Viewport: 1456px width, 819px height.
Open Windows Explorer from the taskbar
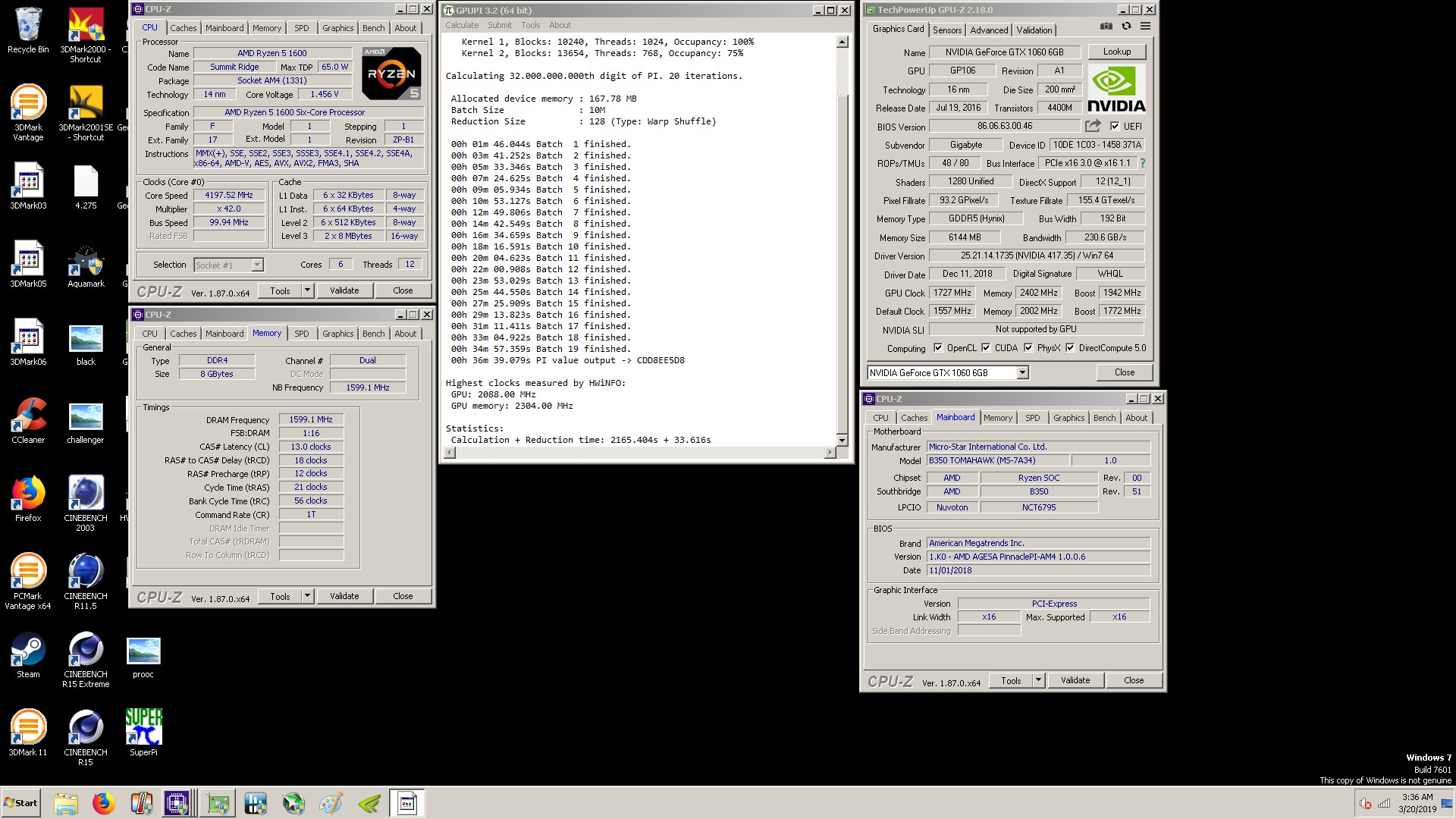tap(66, 803)
